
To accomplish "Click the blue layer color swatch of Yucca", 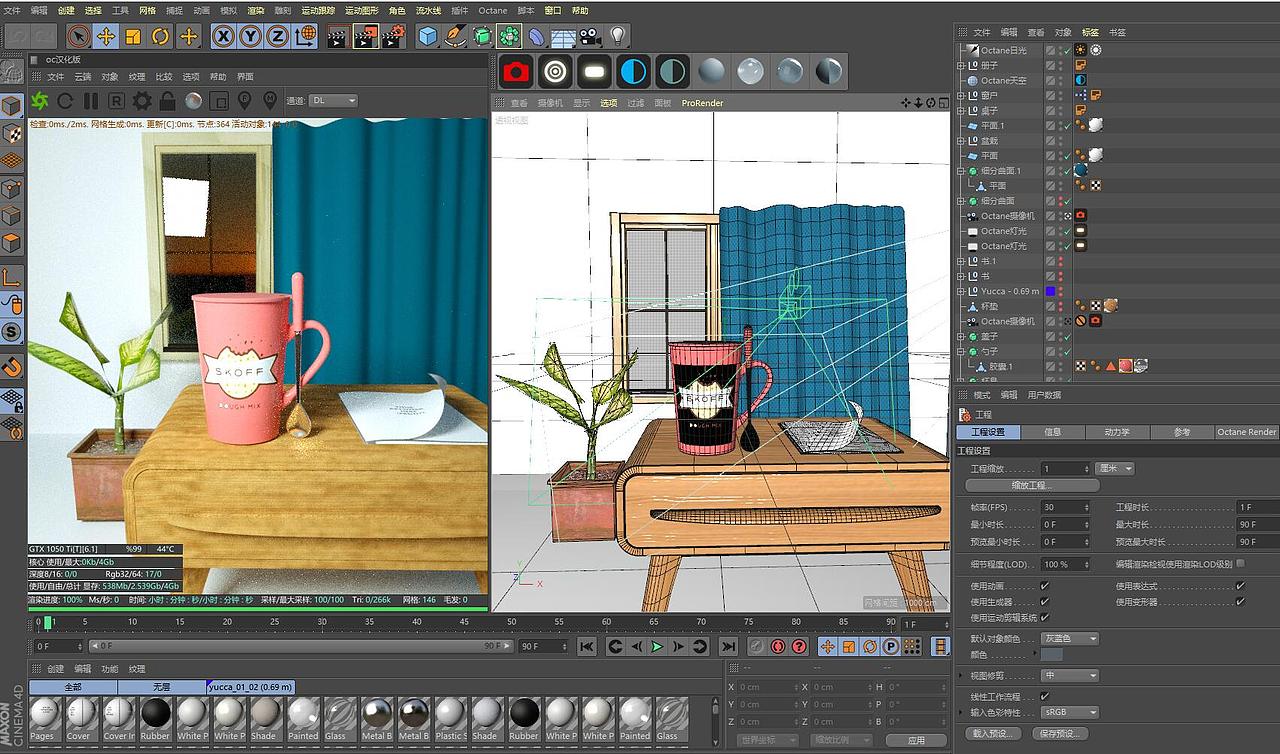I will tap(1051, 291).
